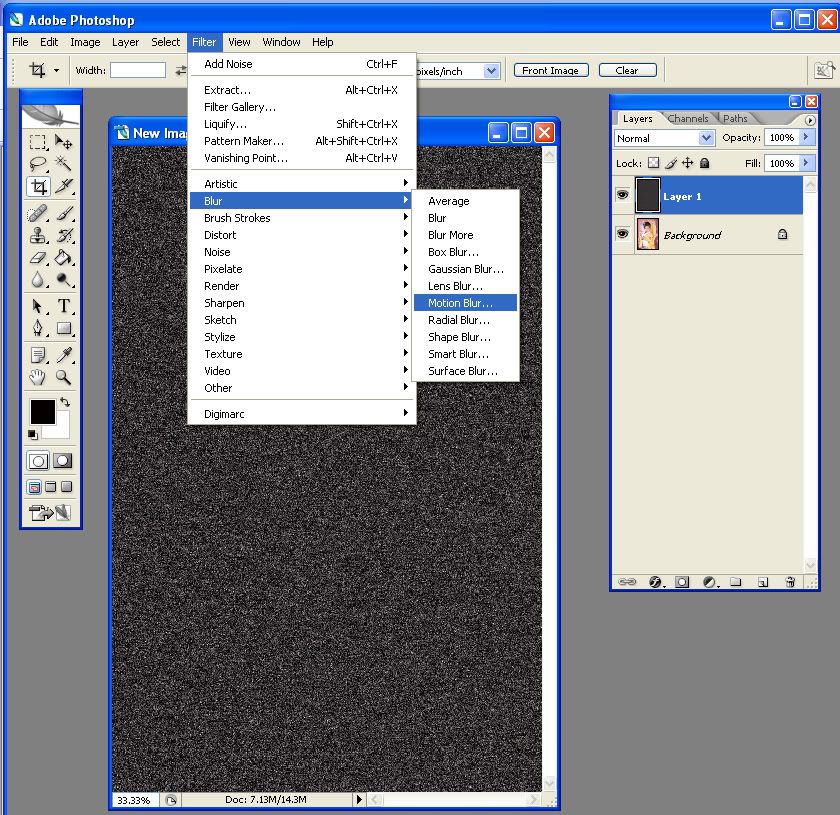Select the Lasso tool in the toolbox

(x=38, y=164)
